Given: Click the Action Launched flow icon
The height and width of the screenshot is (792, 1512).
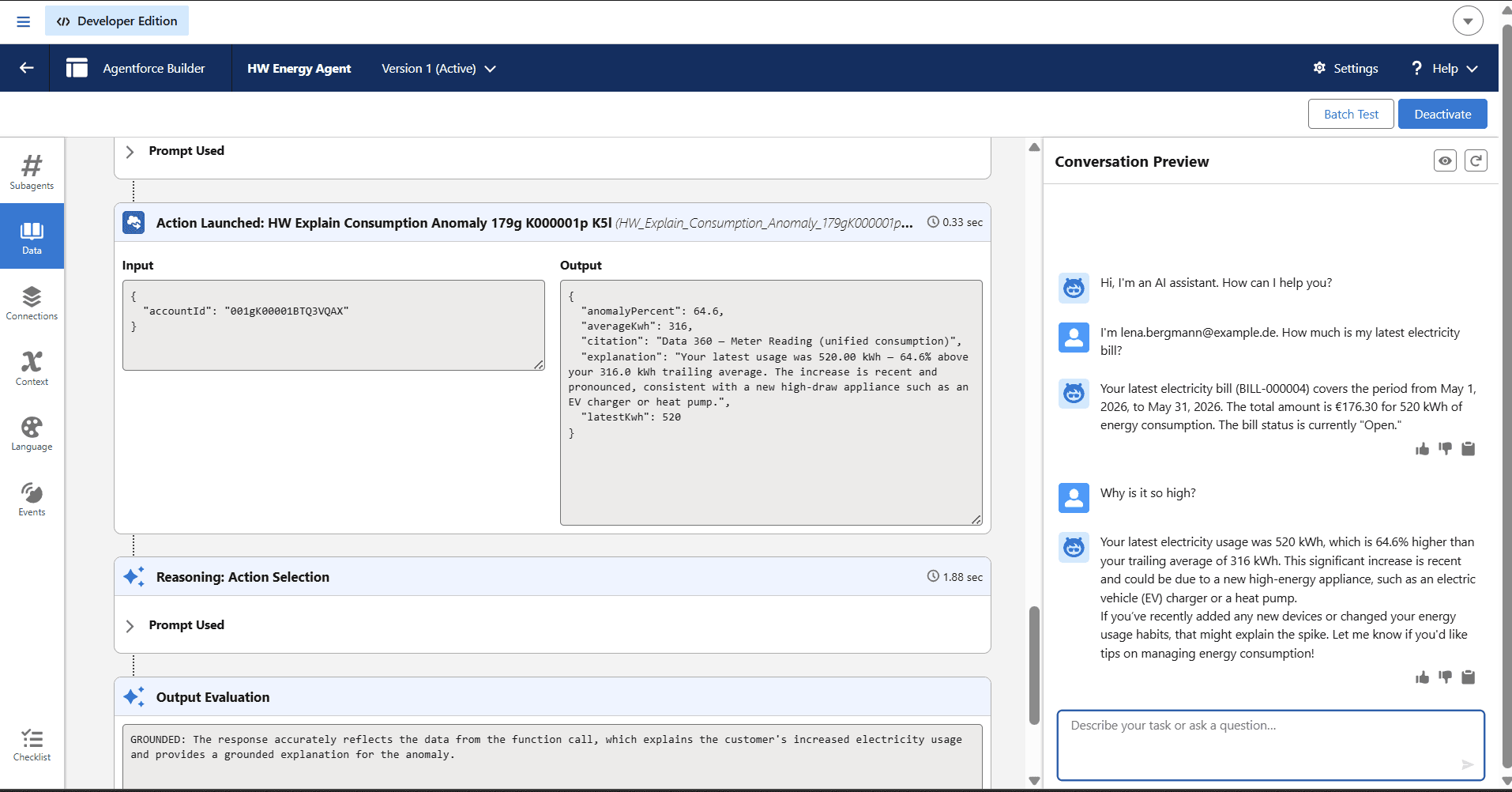Looking at the screenshot, I should pyautogui.click(x=134, y=223).
